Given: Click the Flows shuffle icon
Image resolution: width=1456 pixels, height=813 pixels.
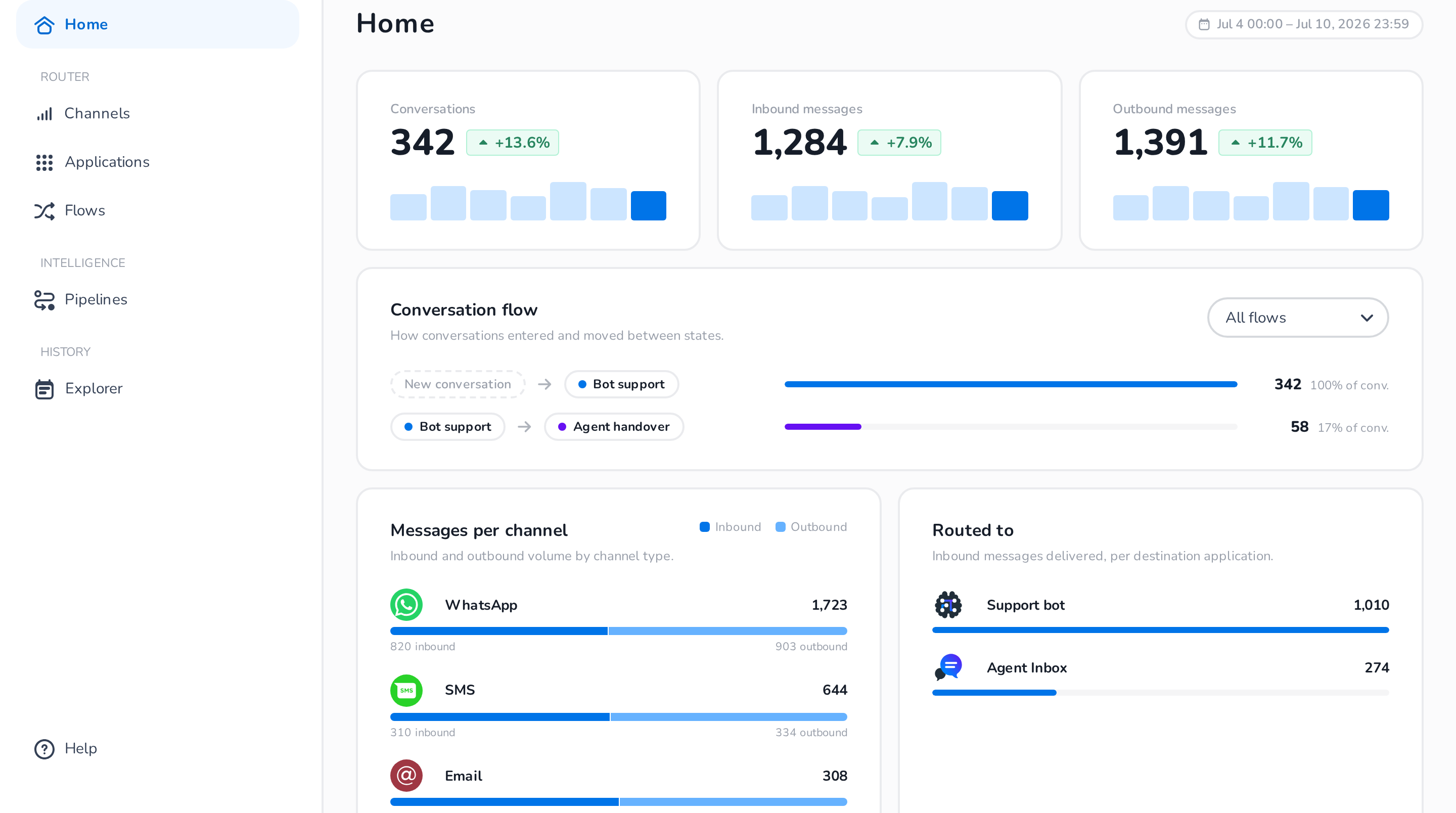Looking at the screenshot, I should [x=44, y=211].
